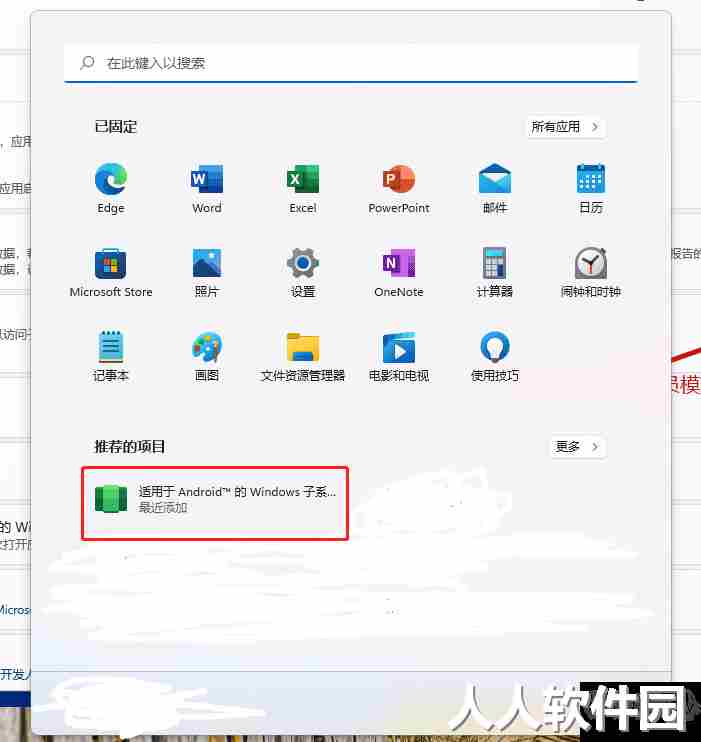
Task: Open the Edge browser
Action: [111, 188]
